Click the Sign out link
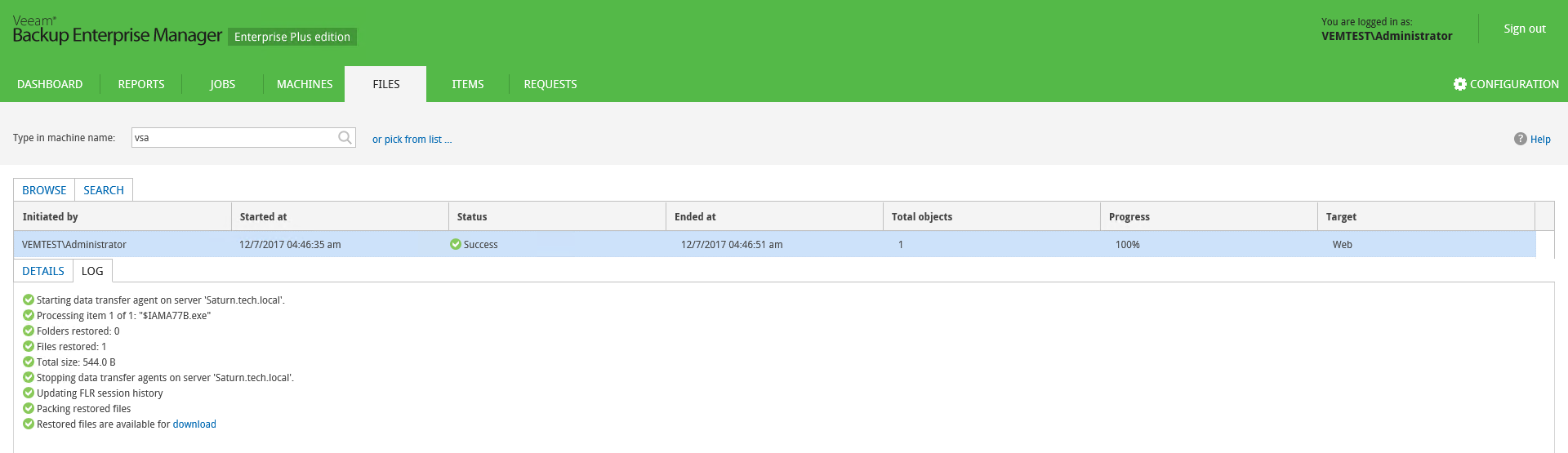 (x=1525, y=29)
